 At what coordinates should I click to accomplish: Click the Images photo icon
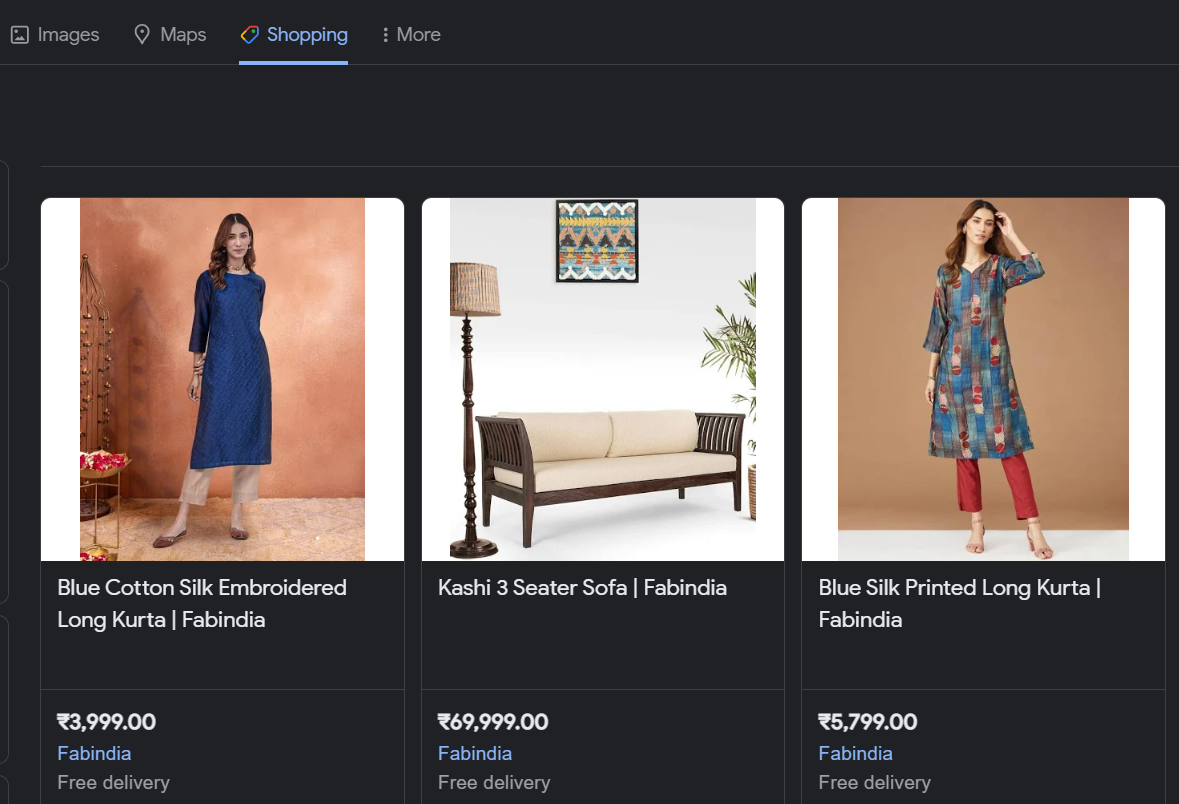pos(20,33)
